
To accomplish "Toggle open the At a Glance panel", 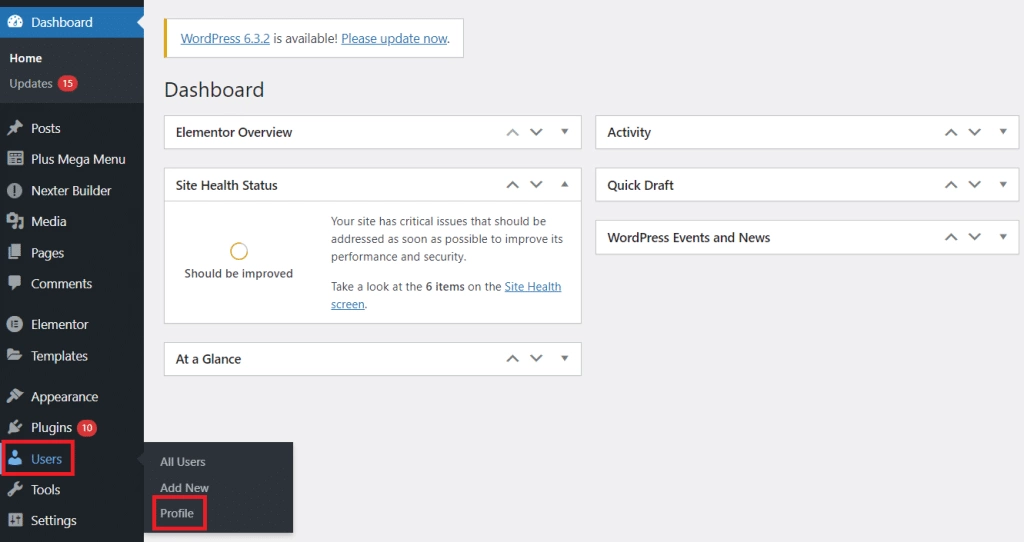I will tap(564, 359).
